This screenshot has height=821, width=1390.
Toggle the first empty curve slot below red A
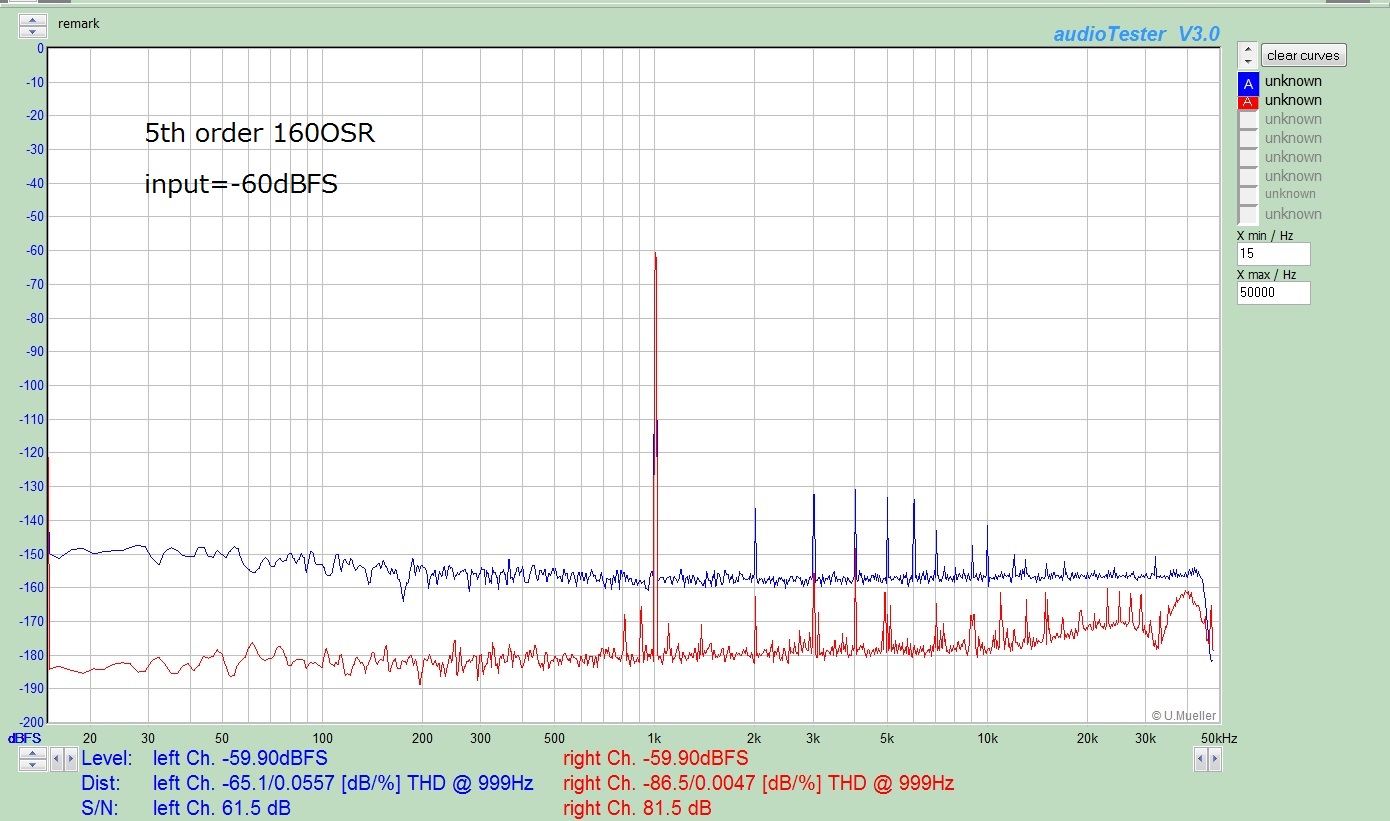click(x=1248, y=120)
